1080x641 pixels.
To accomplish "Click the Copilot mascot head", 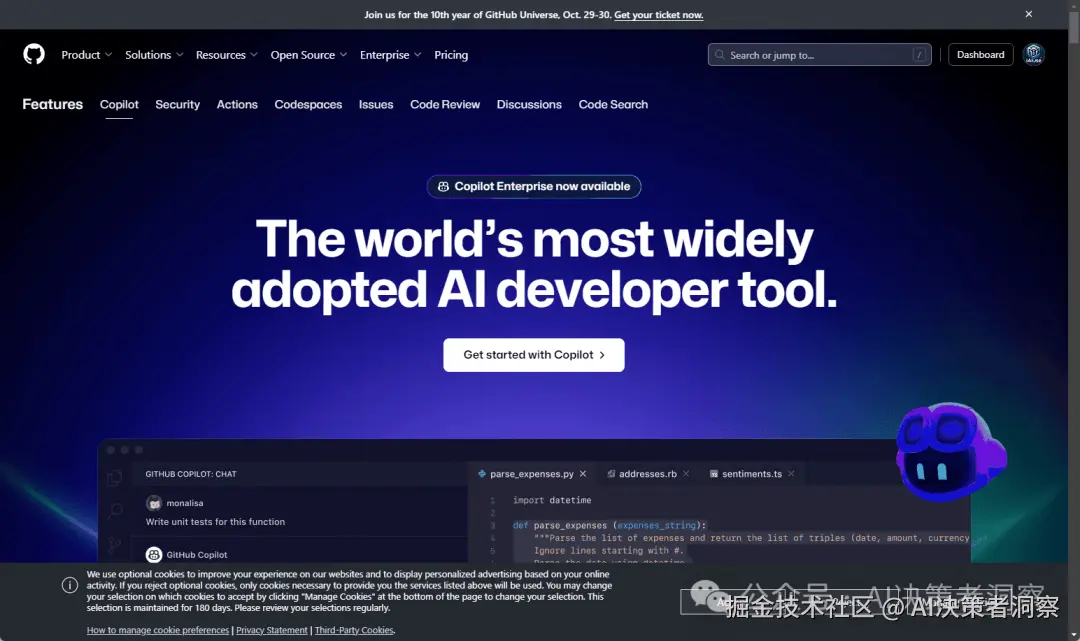I will [951, 451].
